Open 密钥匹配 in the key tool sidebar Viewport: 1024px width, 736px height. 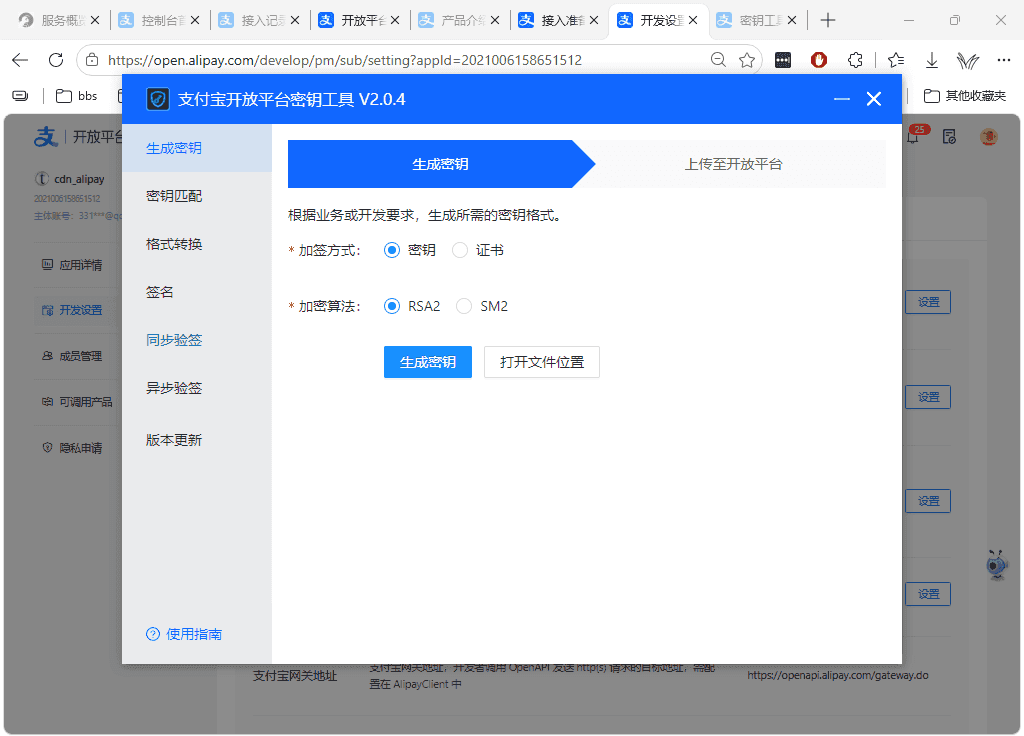coord(197,196)
